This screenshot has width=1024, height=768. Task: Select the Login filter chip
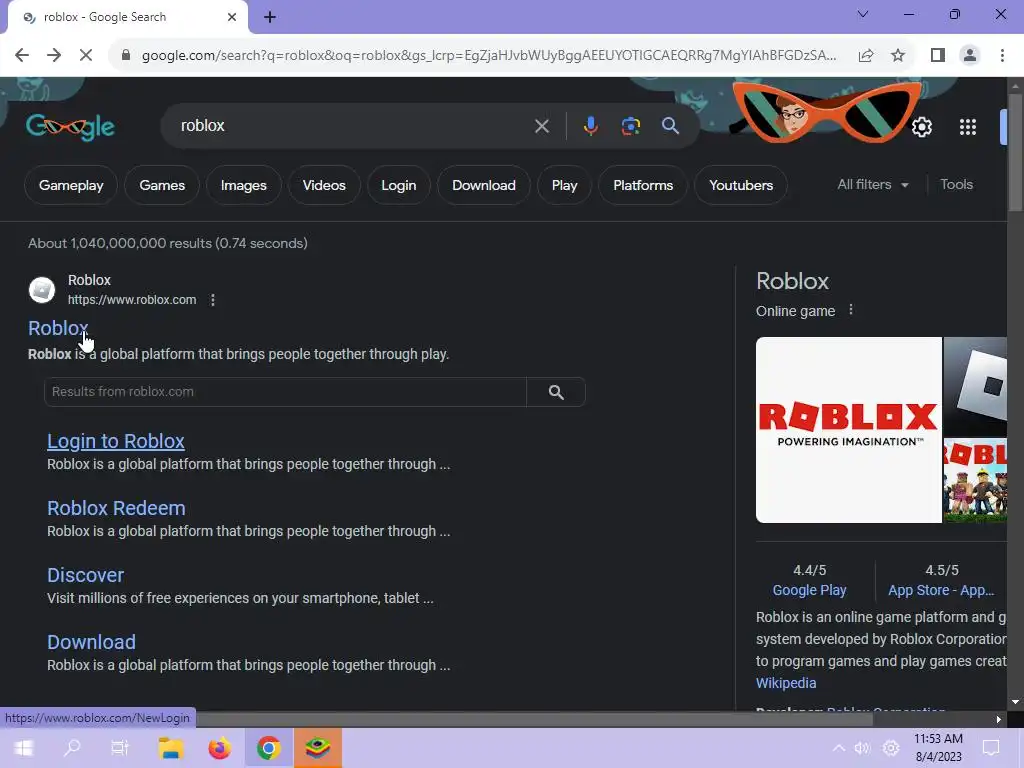pos(398,185)
